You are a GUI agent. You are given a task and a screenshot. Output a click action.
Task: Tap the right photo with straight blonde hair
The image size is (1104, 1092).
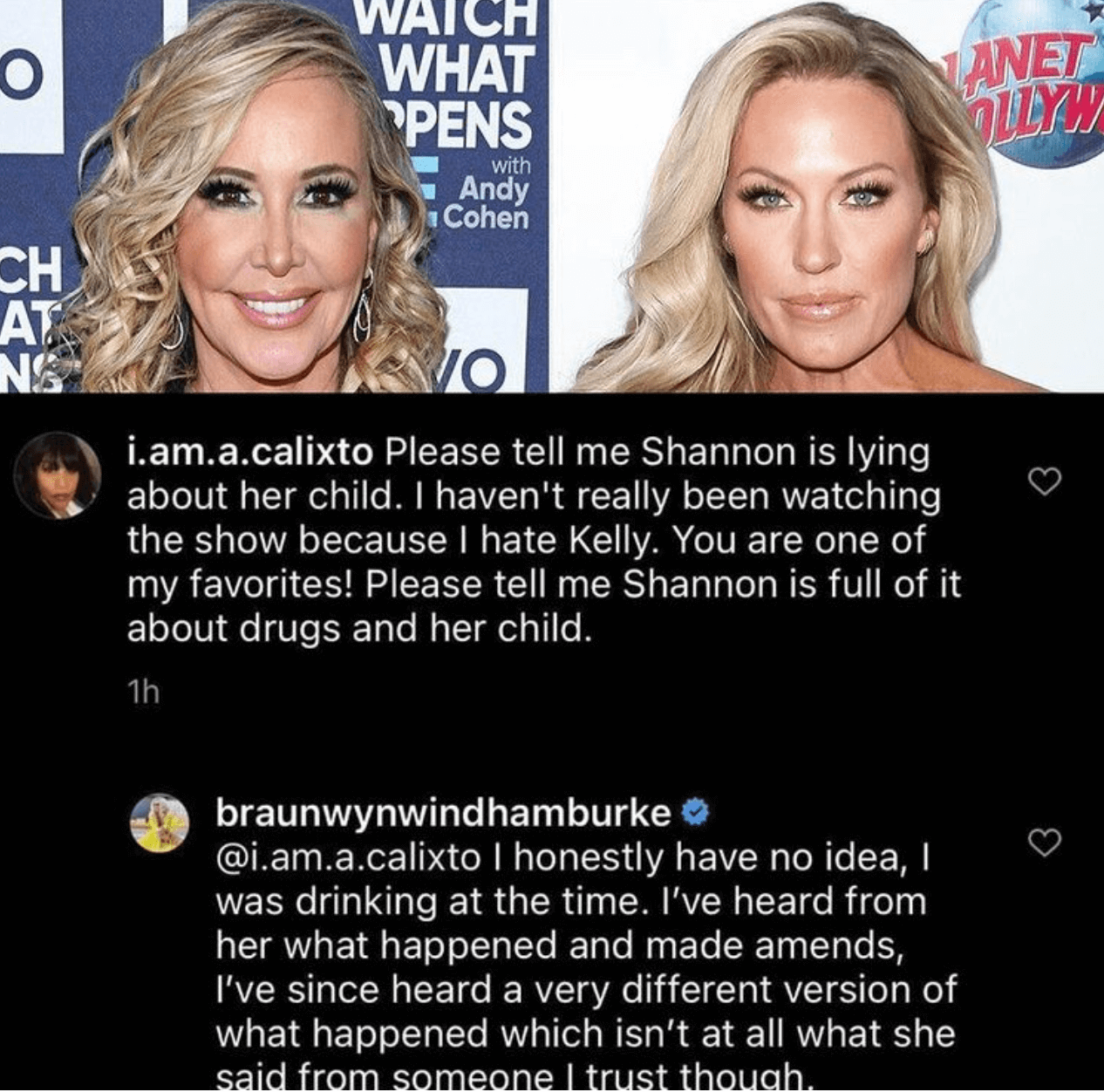[828, 196]
